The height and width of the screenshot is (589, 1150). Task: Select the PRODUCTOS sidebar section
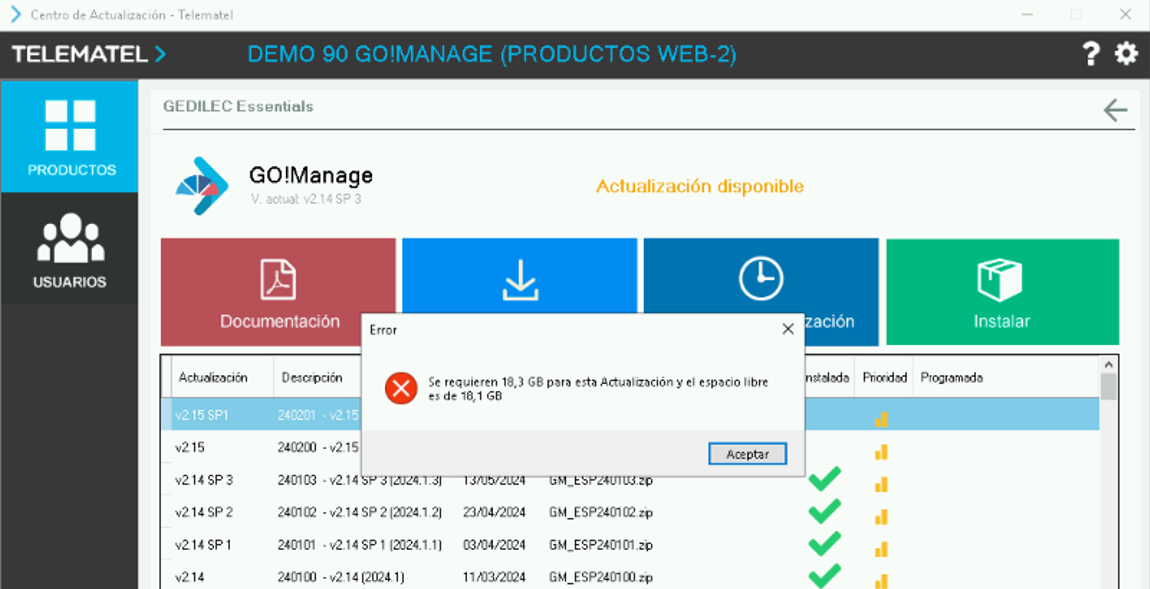pyautogui.click(x=70, y=136)
